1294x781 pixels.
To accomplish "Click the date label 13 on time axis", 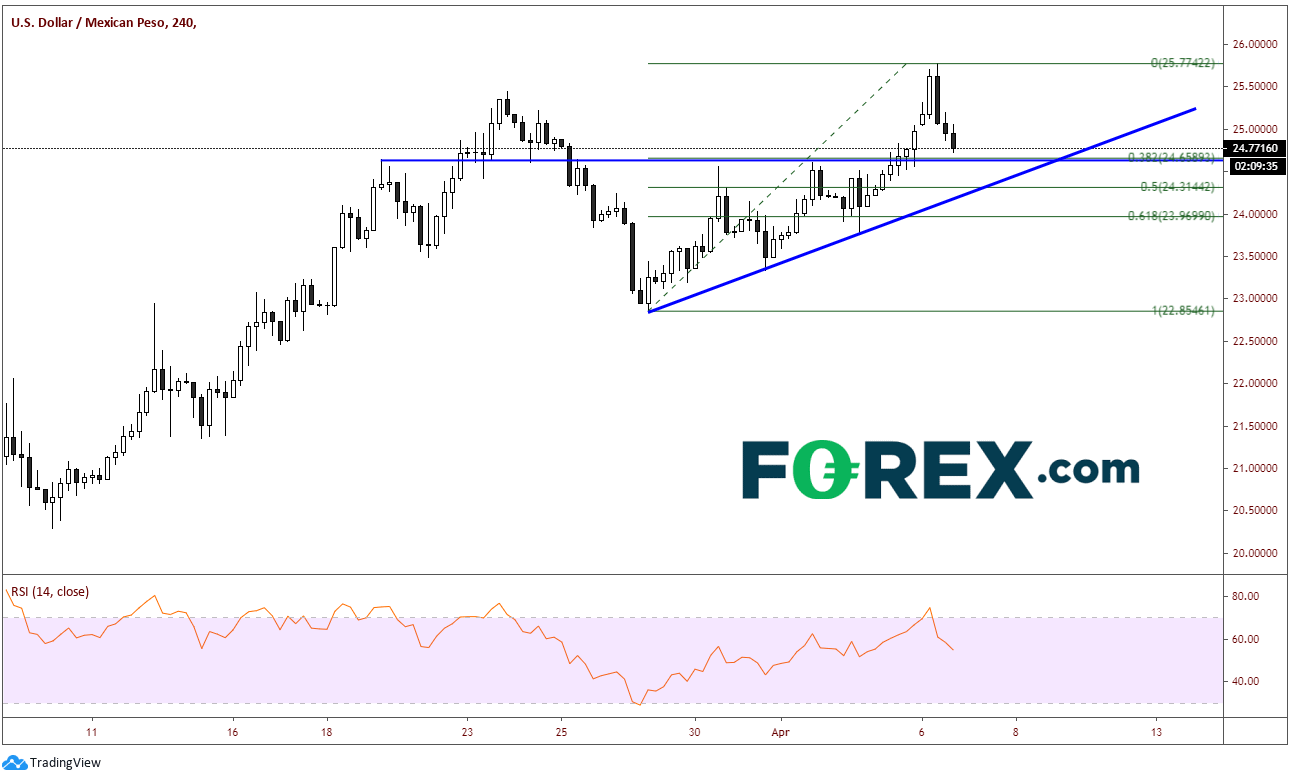I will (x=1156, y=731).
